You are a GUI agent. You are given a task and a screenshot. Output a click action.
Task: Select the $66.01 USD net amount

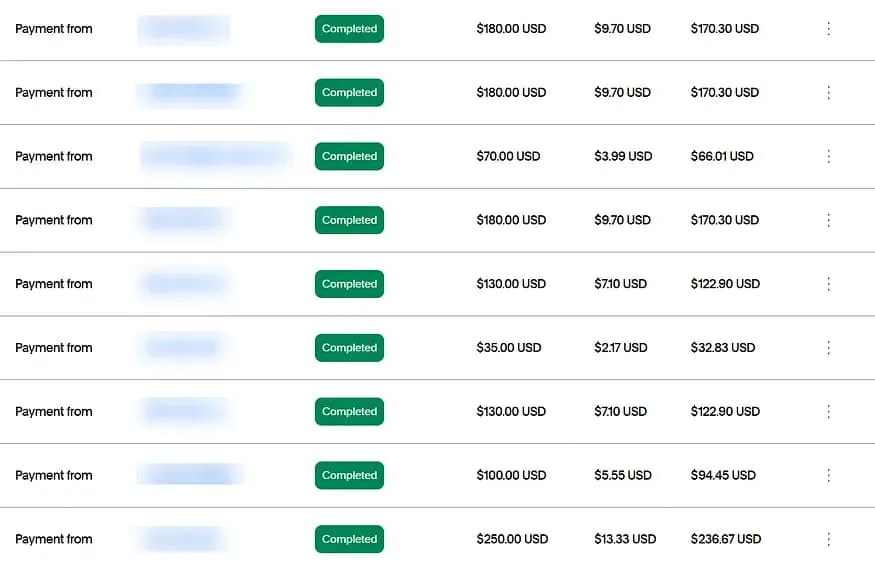click(x=722, y=156)
